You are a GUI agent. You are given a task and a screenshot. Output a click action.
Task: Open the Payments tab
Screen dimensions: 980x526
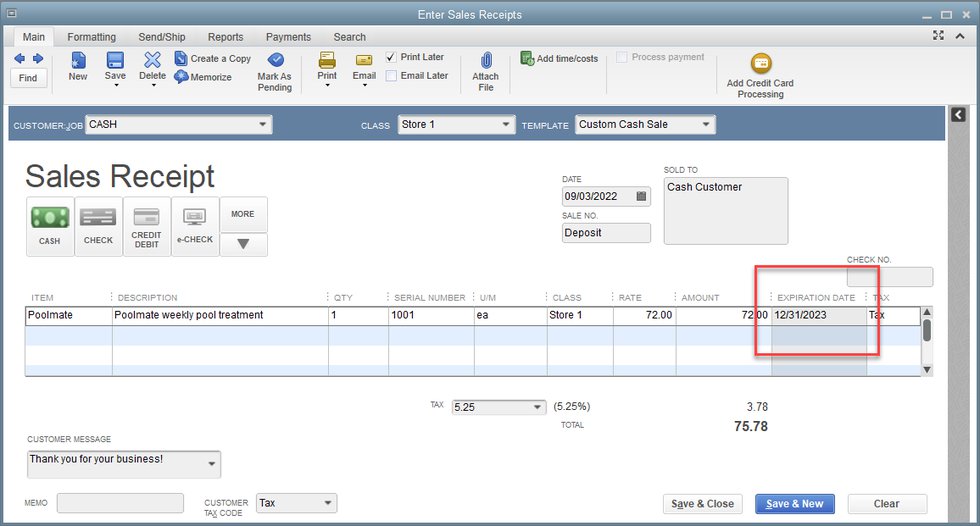click(x=288, y=37)
